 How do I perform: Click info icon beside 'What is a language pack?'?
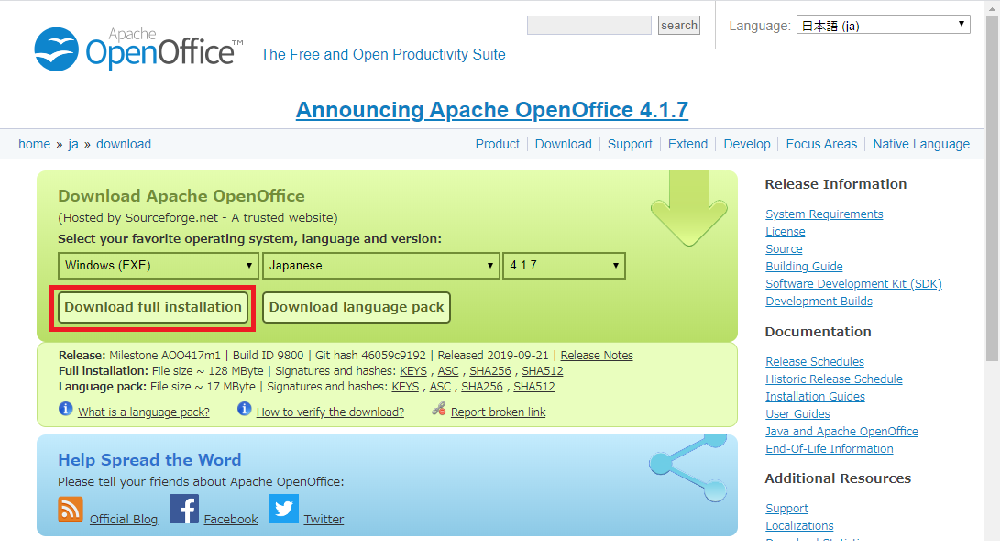point(65,408)
